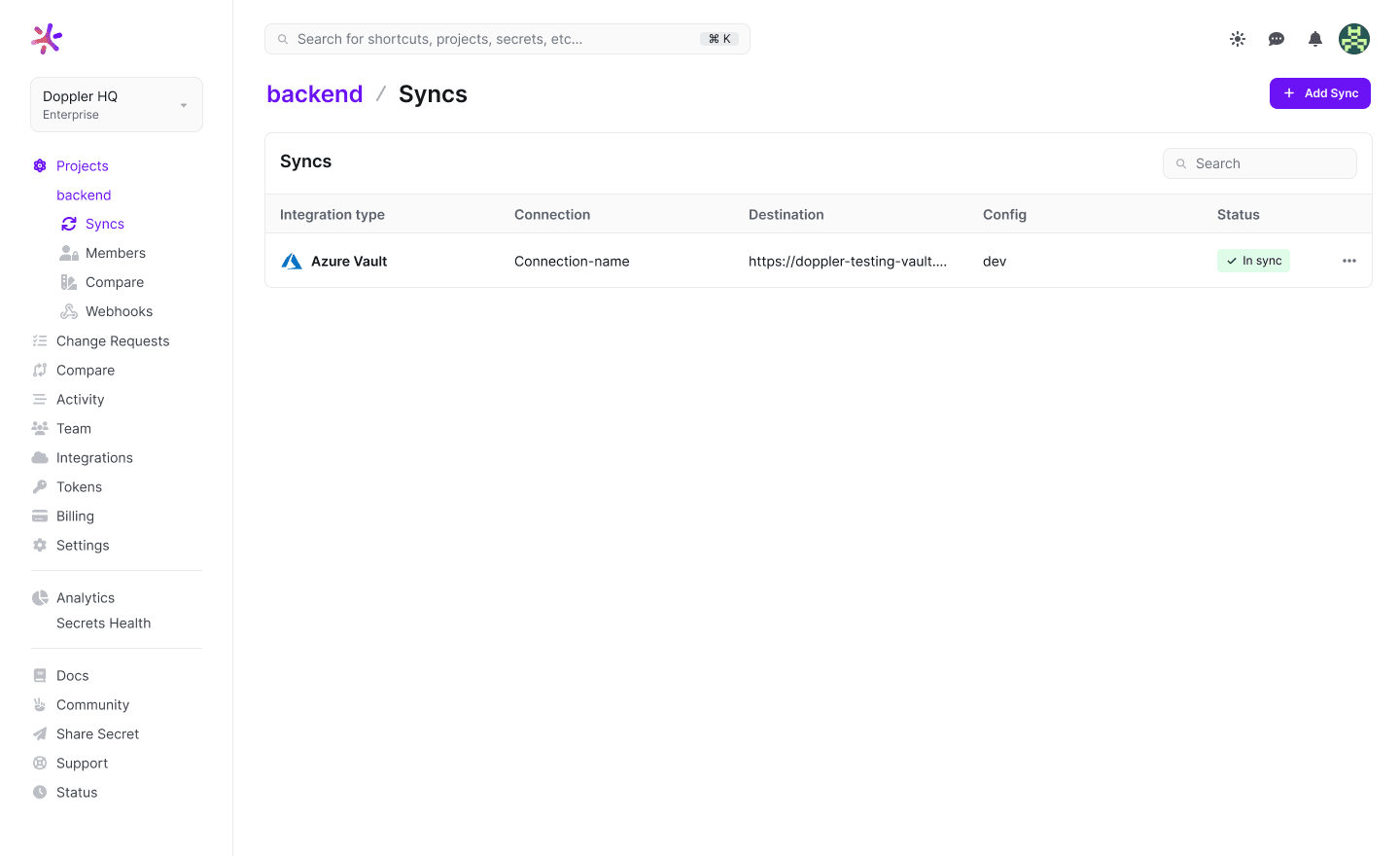Image resolution: width=1400 pixels, height=856 pixels.
Task: Select the backend project in sidebar
Action: click(84, 196)
